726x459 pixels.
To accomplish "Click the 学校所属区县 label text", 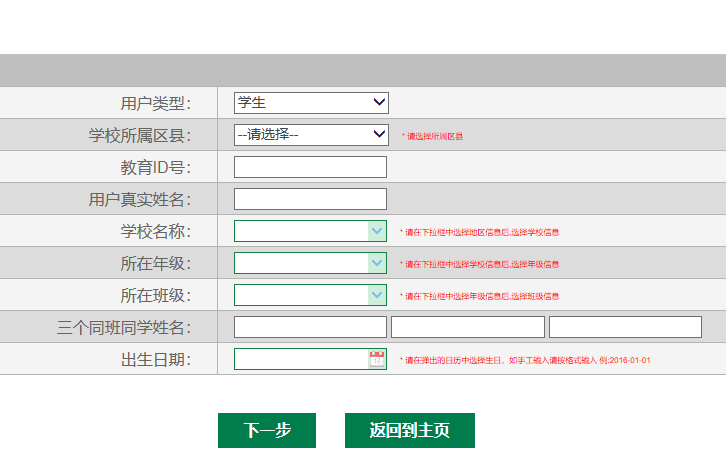I will (x=140, y=135).
